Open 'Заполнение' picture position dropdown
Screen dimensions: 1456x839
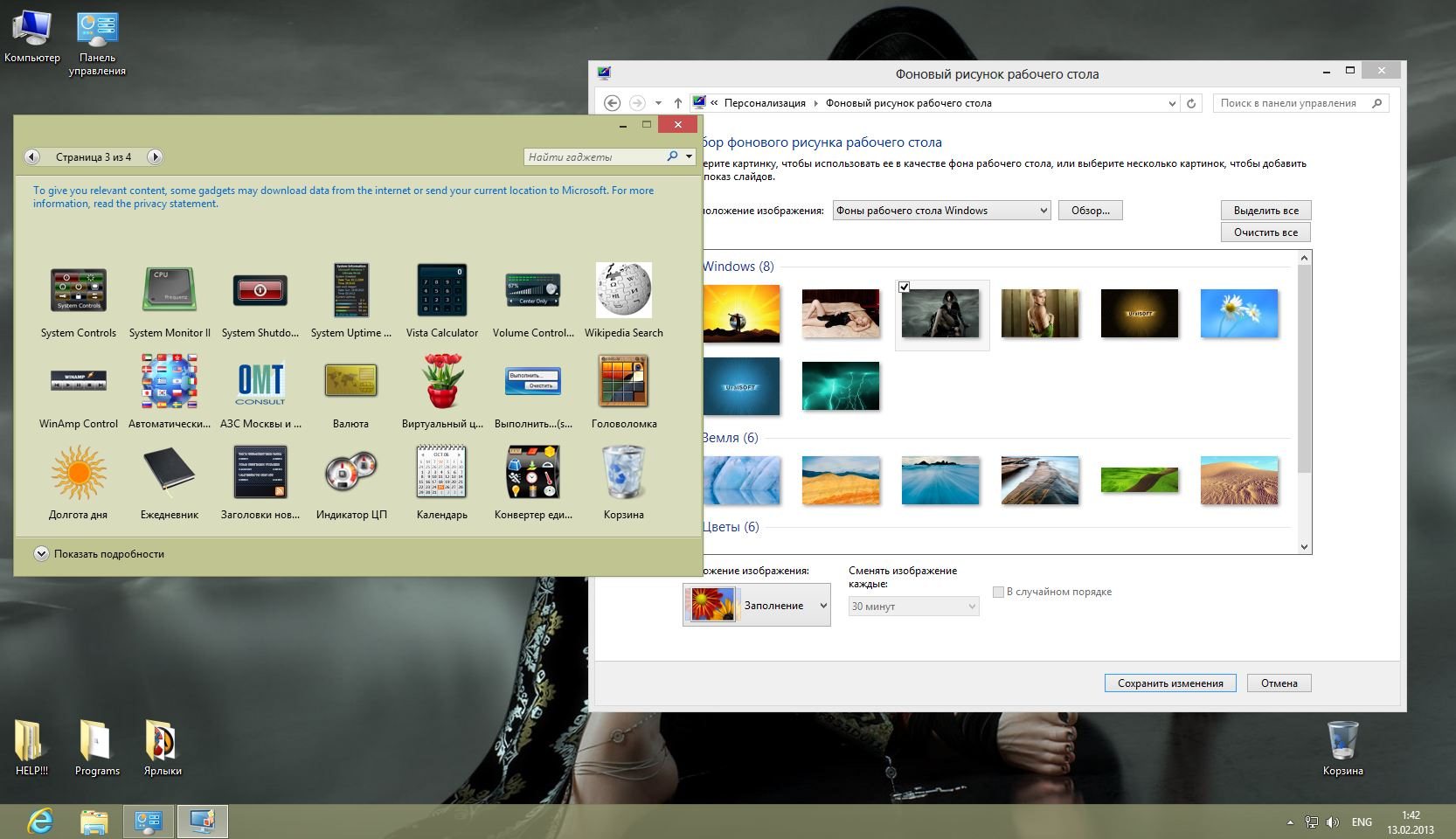pos(756,605)
